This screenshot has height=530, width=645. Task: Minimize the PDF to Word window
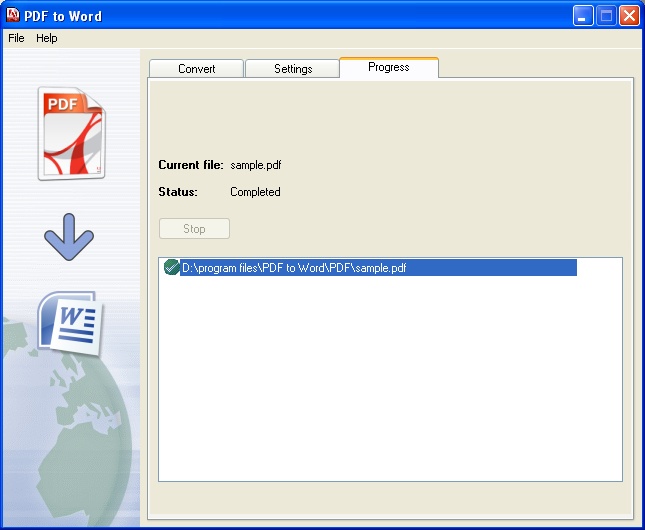pyautogui.click(x=582, y=16)
